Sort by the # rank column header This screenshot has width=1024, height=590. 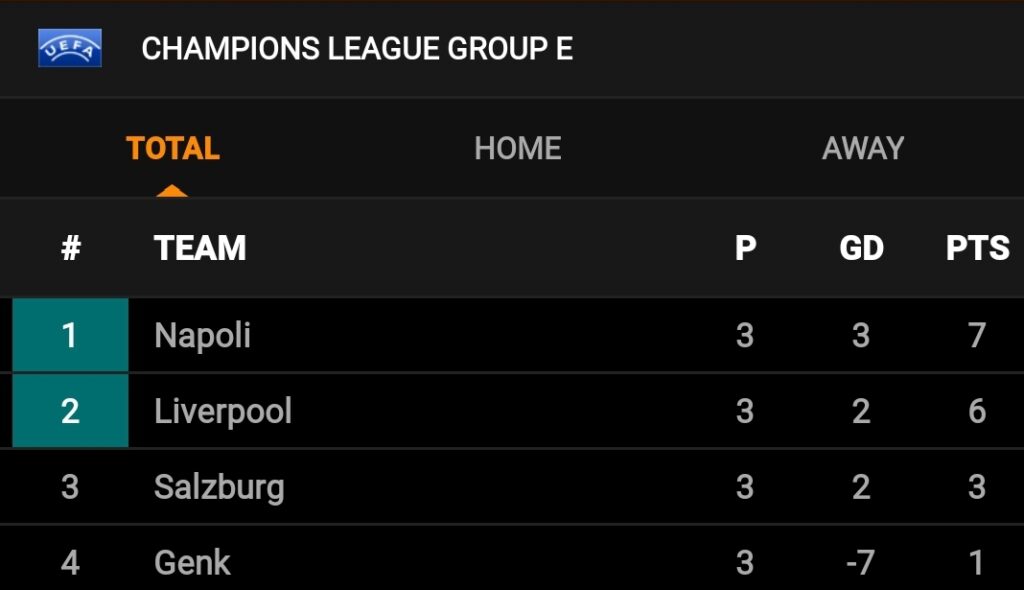(x=71, y=248)
